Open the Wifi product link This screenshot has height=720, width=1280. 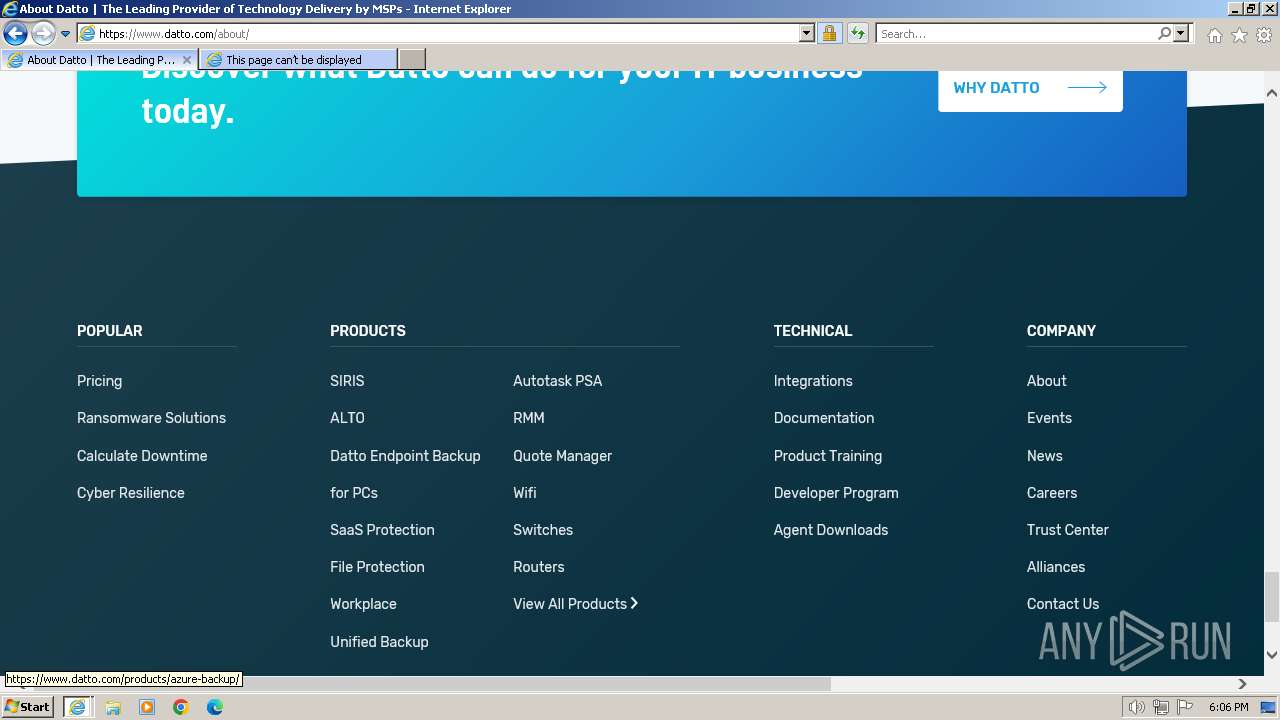(x=525, y=493)
